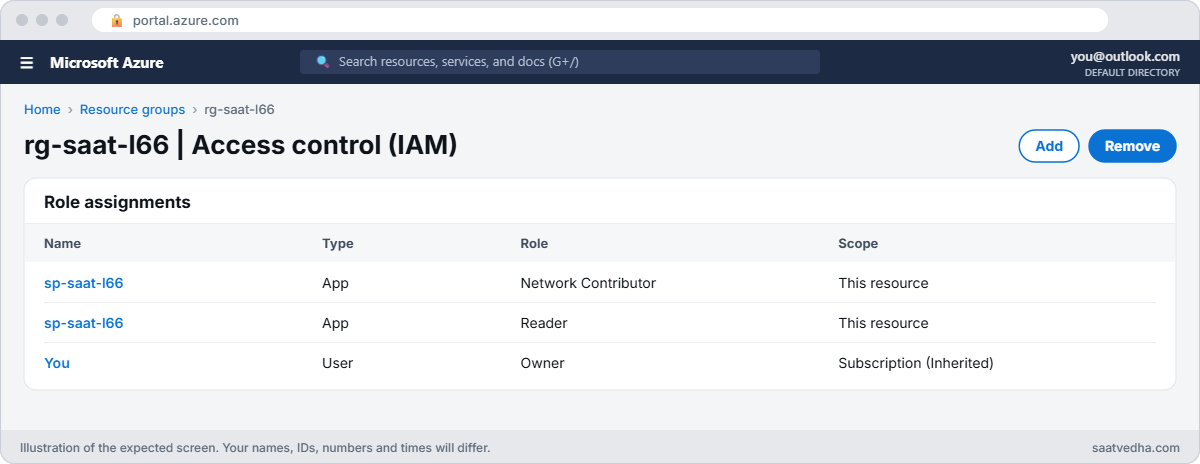The width and height of the screenshot is (1200, 464).
Task: Open the hamburger menu in Azure header
Action: tap(27, 62)
